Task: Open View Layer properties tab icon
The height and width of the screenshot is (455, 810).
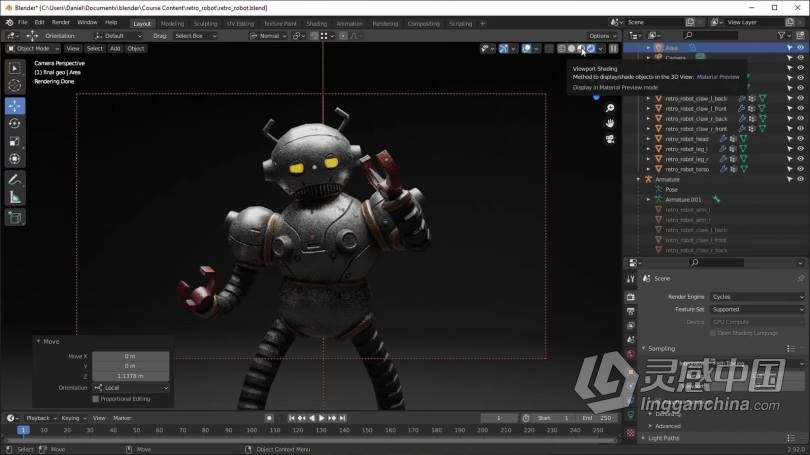Action: pyautogui.click(x=631, y=325)
